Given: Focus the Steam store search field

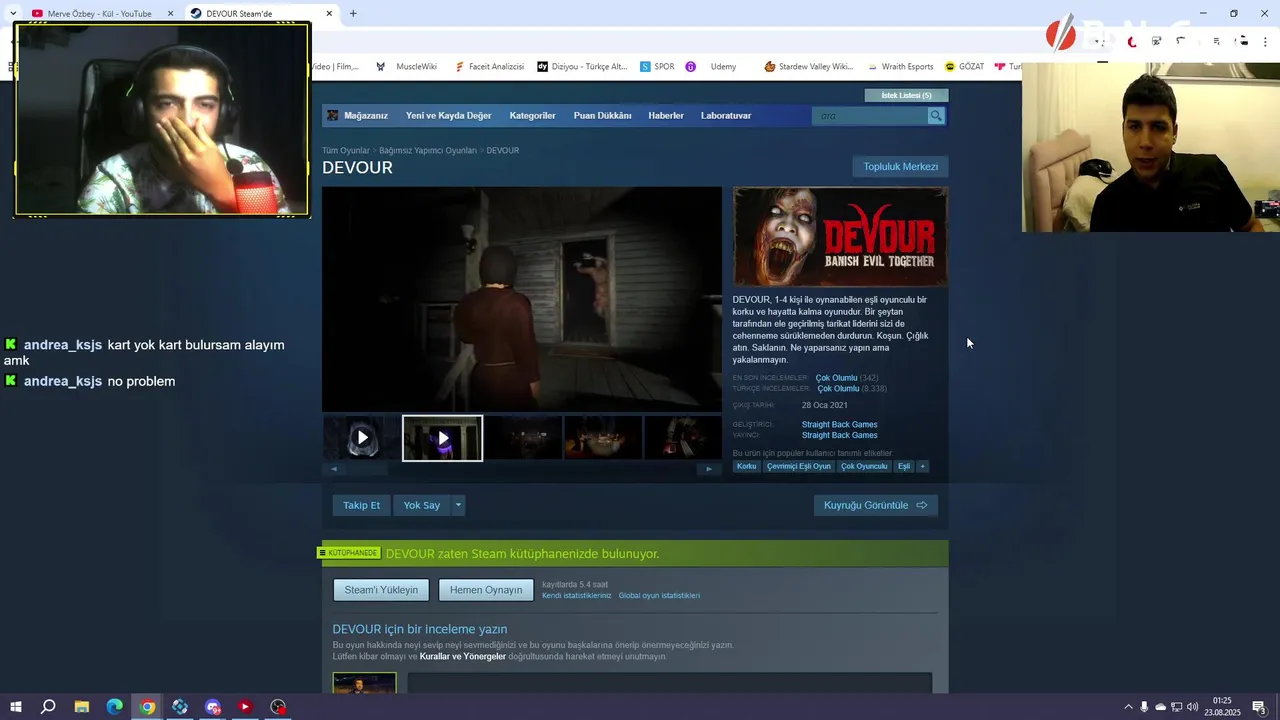Looking at the screenshot, I should [x=870, y=116].
